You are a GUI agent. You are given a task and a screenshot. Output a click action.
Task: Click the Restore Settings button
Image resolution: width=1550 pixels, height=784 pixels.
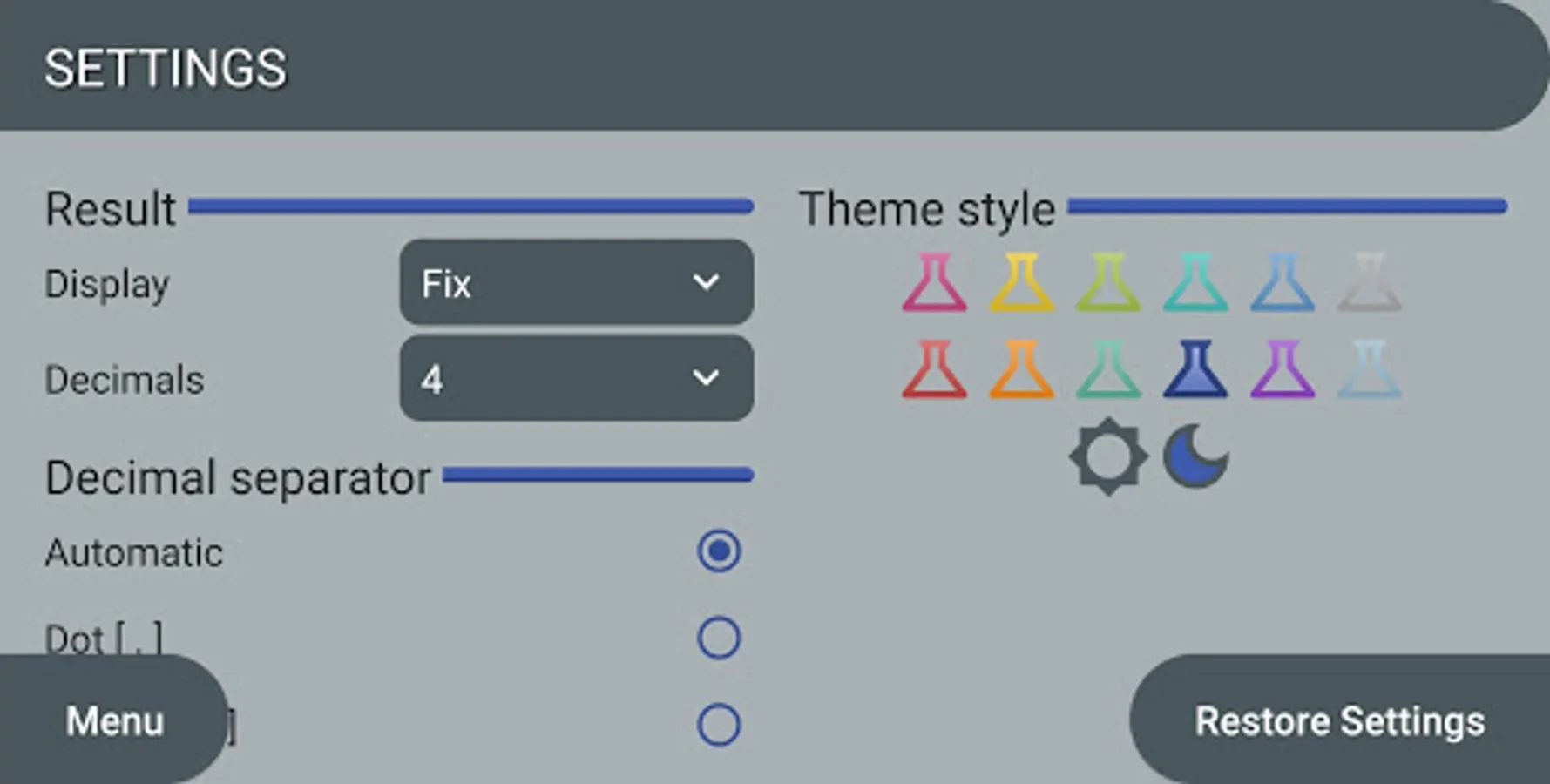[1339, 721]
